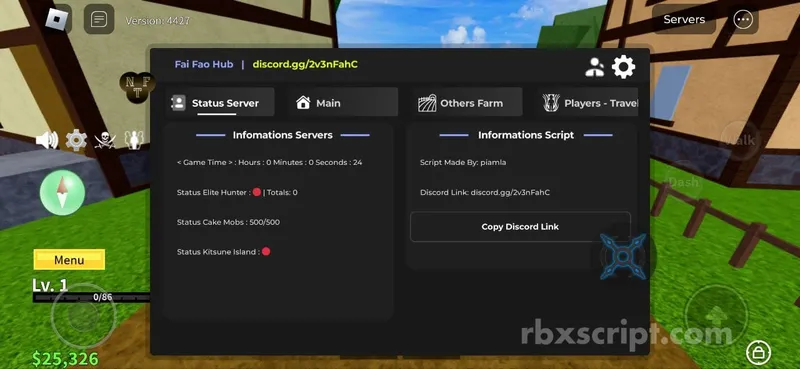This screenshot has width=800, height=369.
Task: Tap the jump arrow button
Action: 716,316
